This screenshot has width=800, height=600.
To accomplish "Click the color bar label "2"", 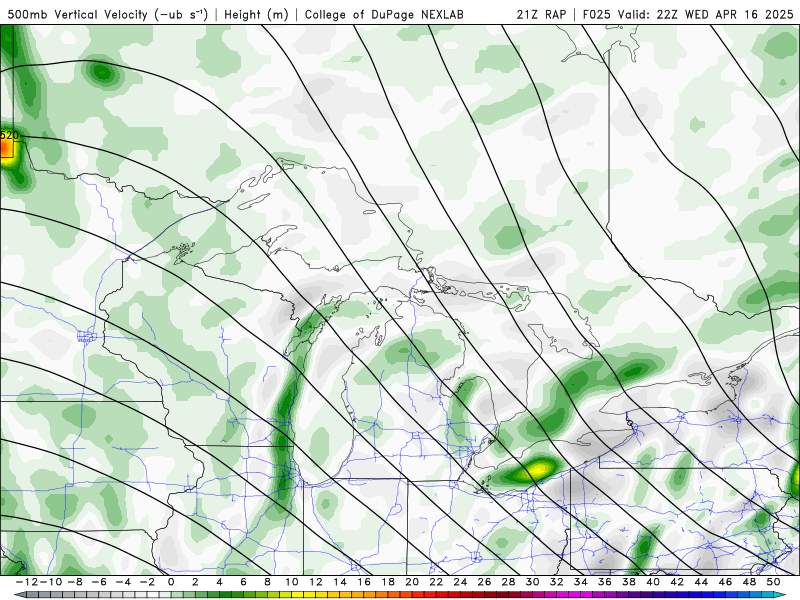I will pyautogui.click(x=195, y=582).
